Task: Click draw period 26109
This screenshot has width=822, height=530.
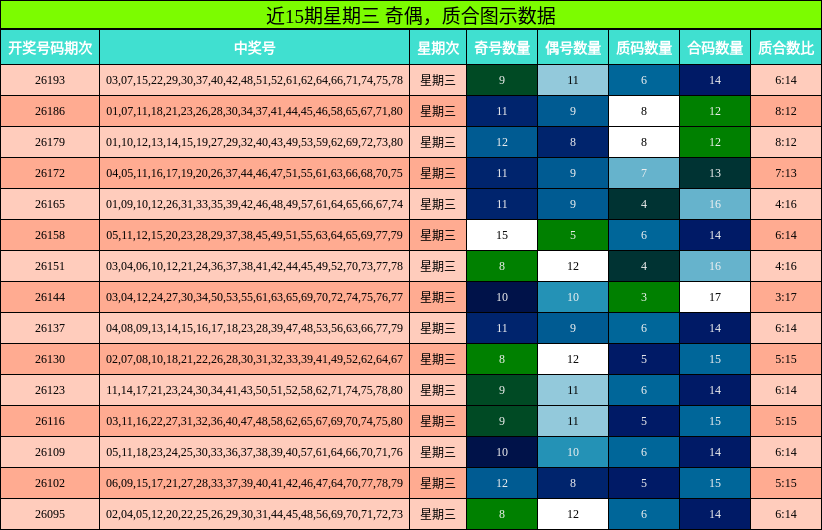Action: (x=50, y=452)
